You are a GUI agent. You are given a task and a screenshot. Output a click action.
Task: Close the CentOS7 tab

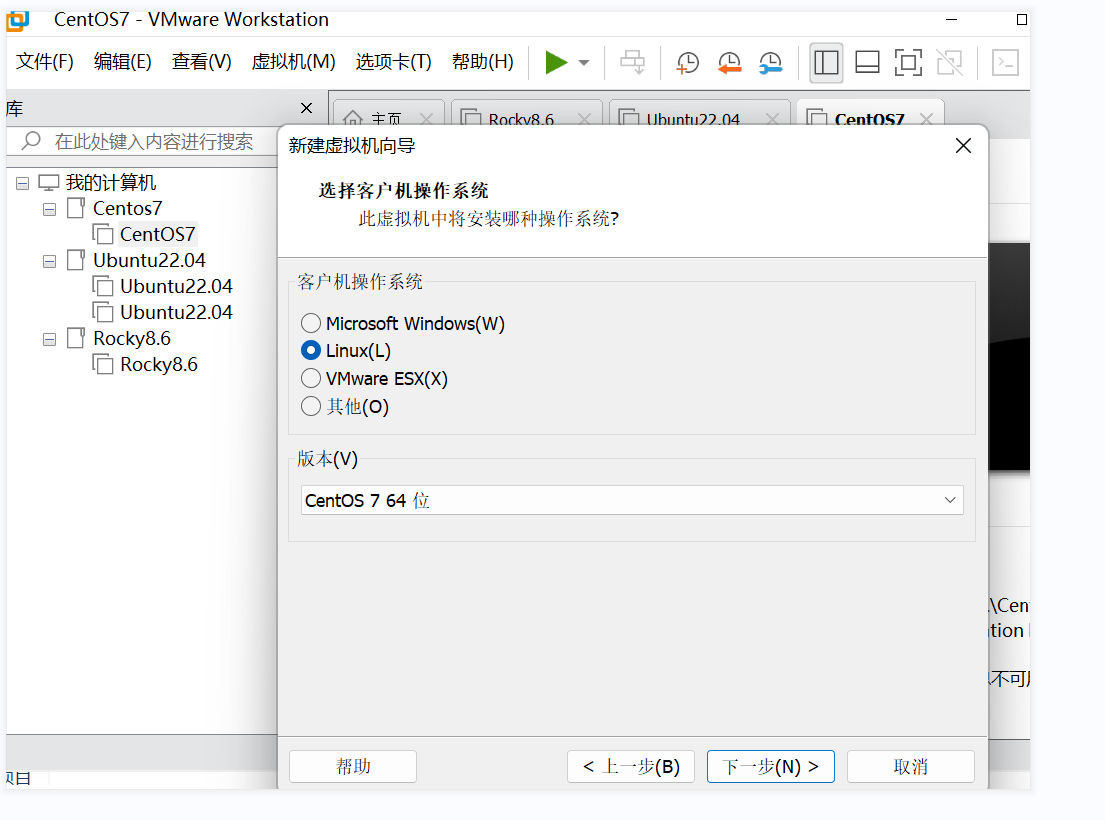pyautogui.click(x=926, y=118)
